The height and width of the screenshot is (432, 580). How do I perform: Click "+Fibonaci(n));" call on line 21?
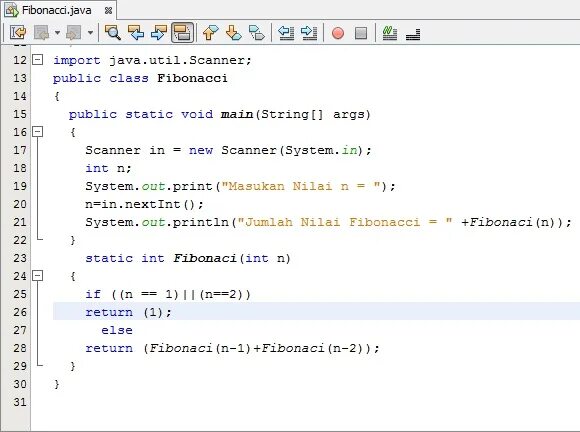(x=516, y=222)
